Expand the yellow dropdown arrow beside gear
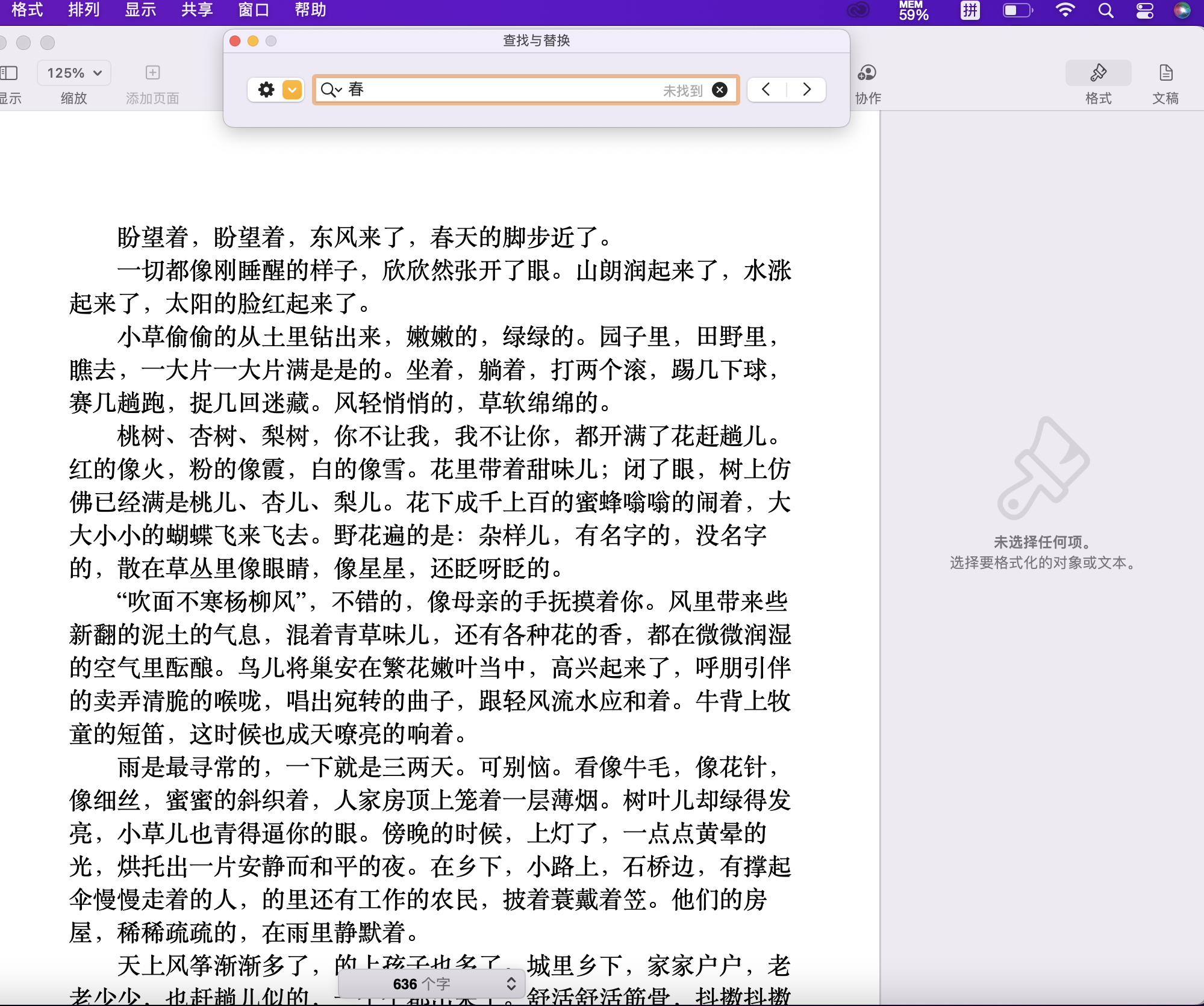The width and height of the screenshot is (1204, 1006). [x=292, y=90]
